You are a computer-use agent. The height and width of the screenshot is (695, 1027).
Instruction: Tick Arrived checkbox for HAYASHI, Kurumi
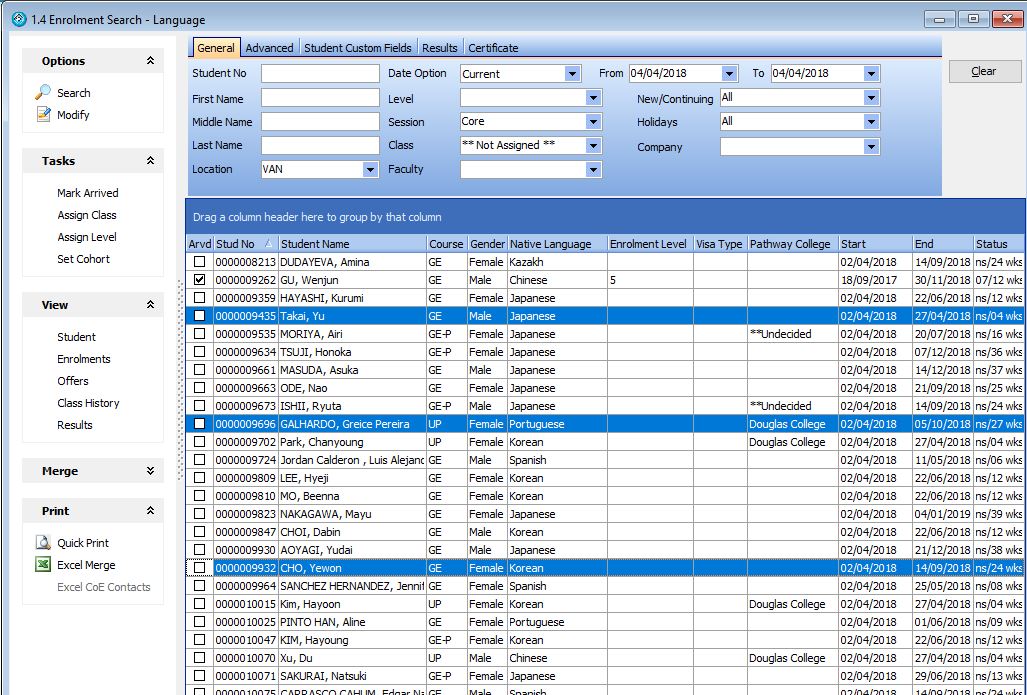pos(200,298)
